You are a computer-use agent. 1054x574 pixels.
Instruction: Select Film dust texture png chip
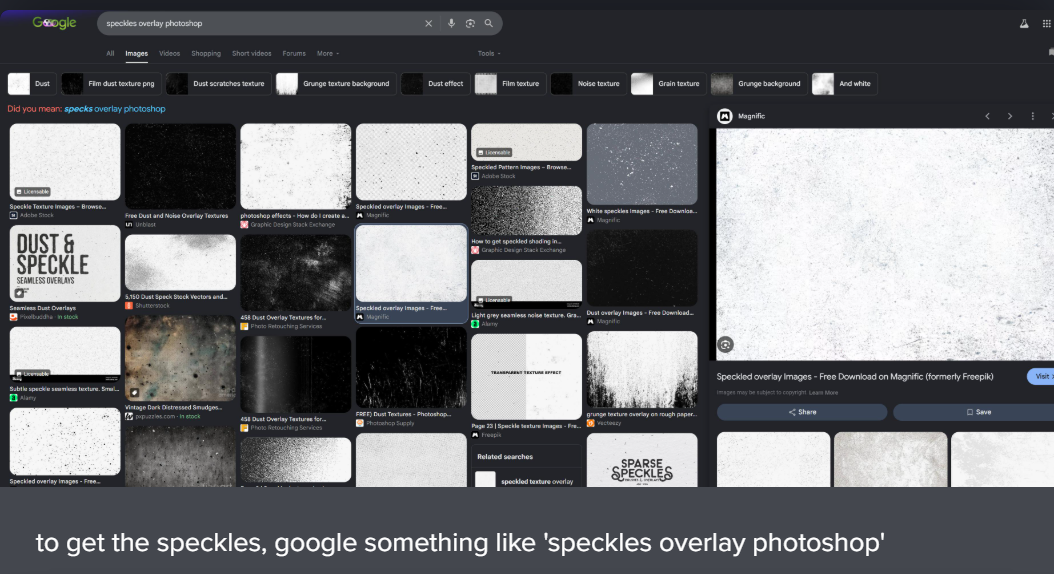click(x=111, y=84)
